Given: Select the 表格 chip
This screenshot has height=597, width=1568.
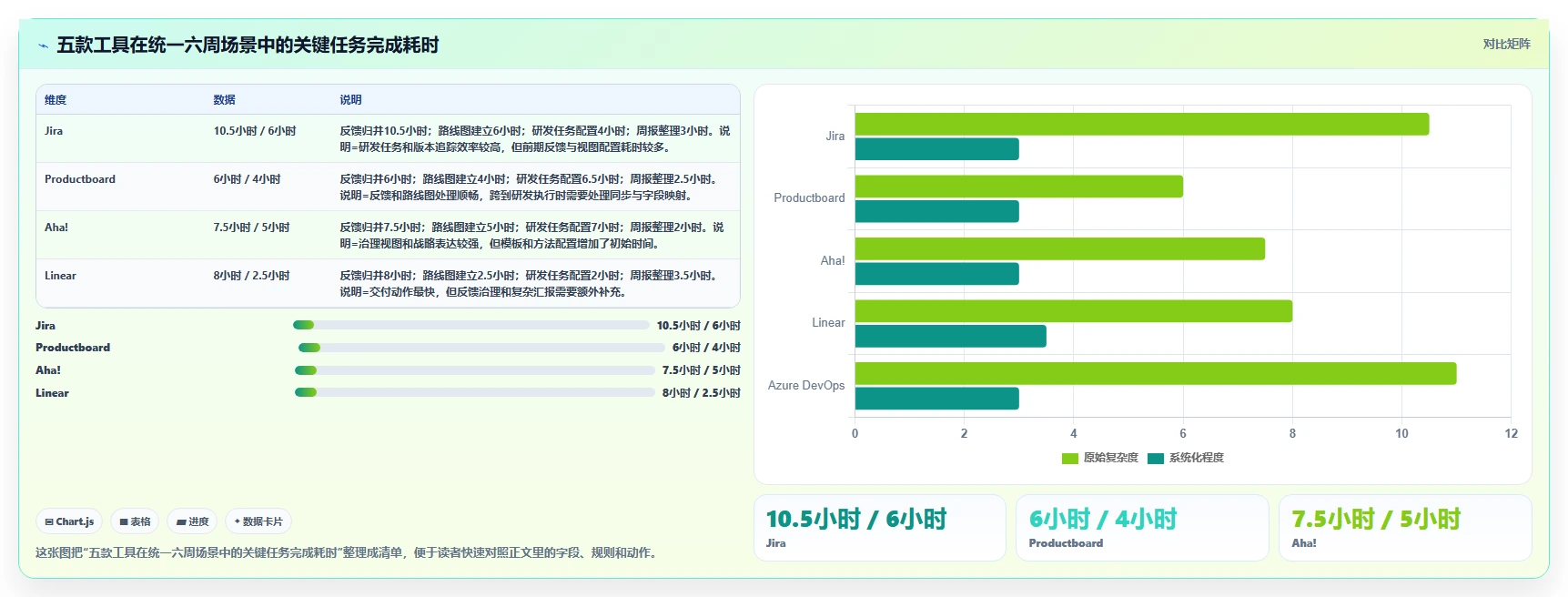Looking at the screenshot, I should point(135,521).
